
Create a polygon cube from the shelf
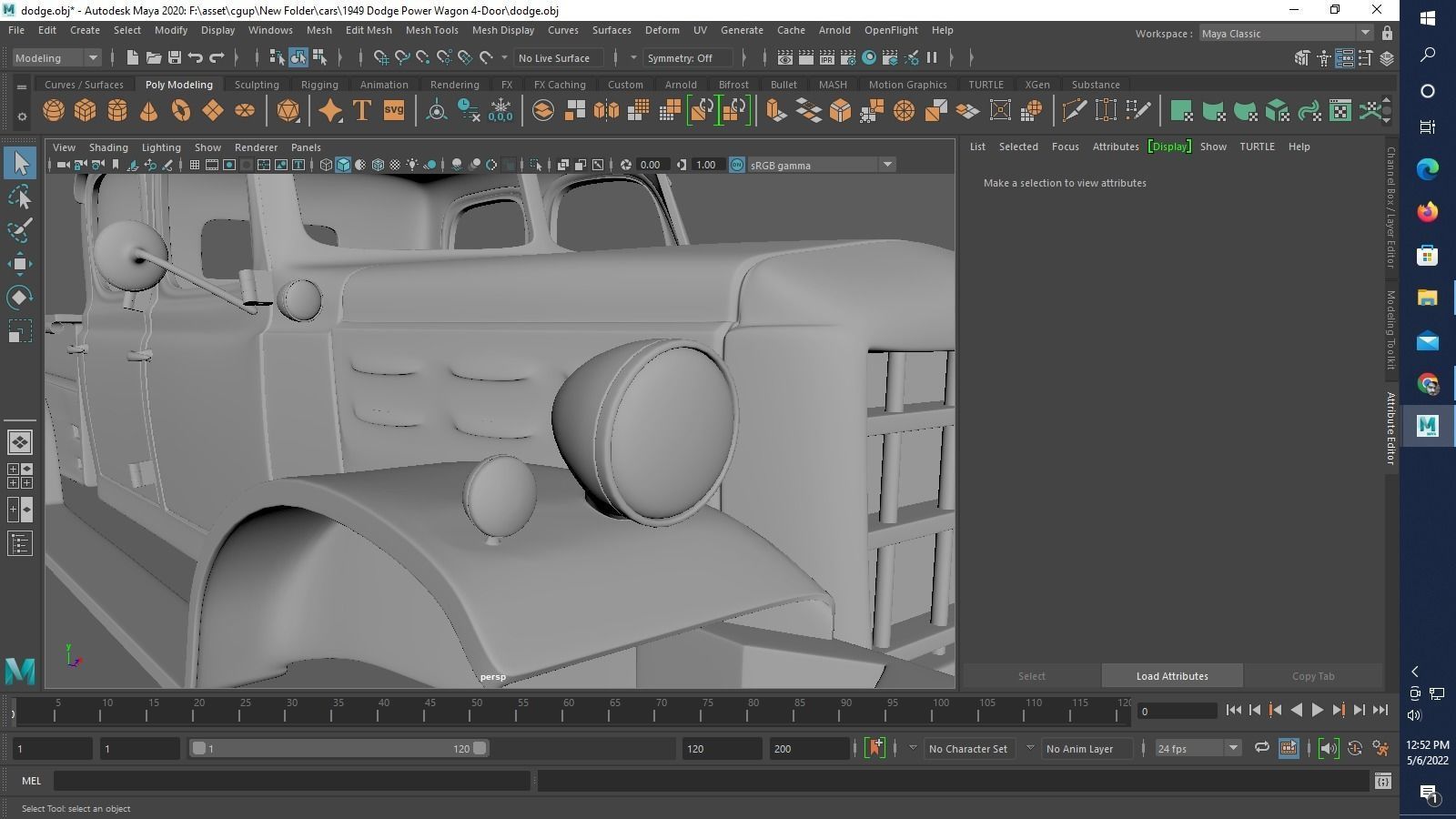(x=86, y=111)
